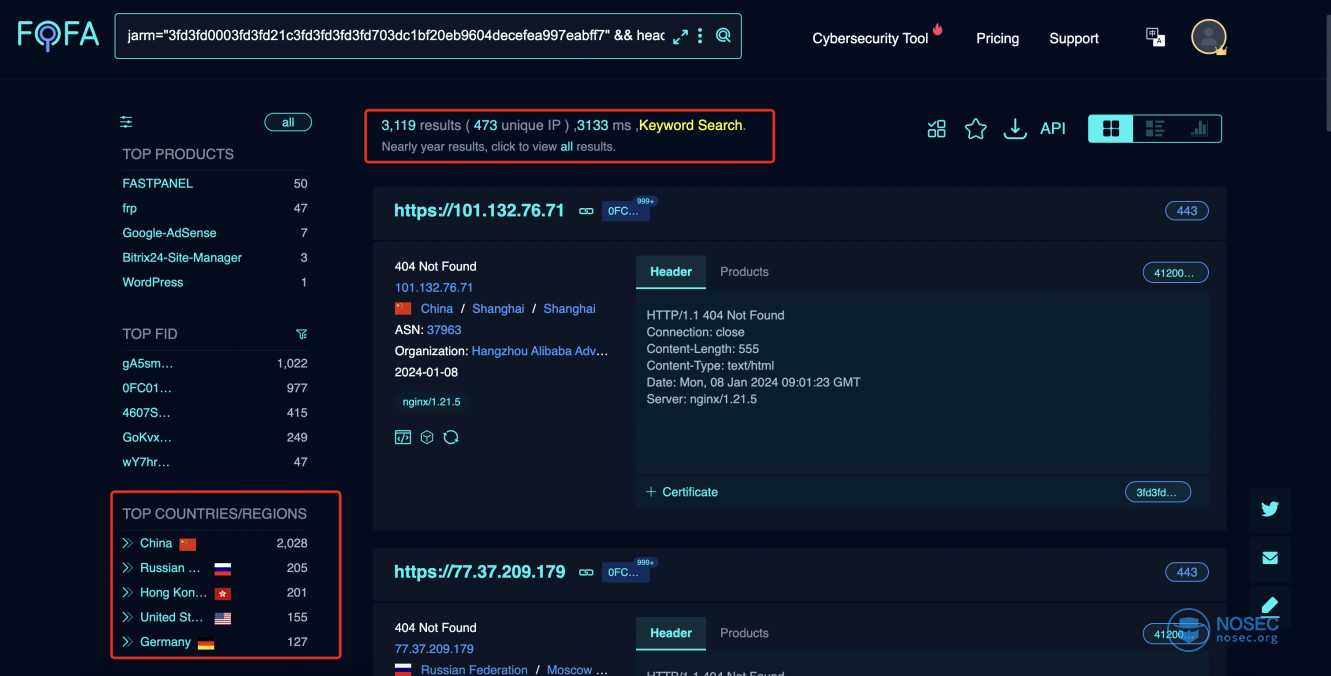Screen dimensions: 1331x676
Task: Open the user avatar profile
Action: 1209,37
